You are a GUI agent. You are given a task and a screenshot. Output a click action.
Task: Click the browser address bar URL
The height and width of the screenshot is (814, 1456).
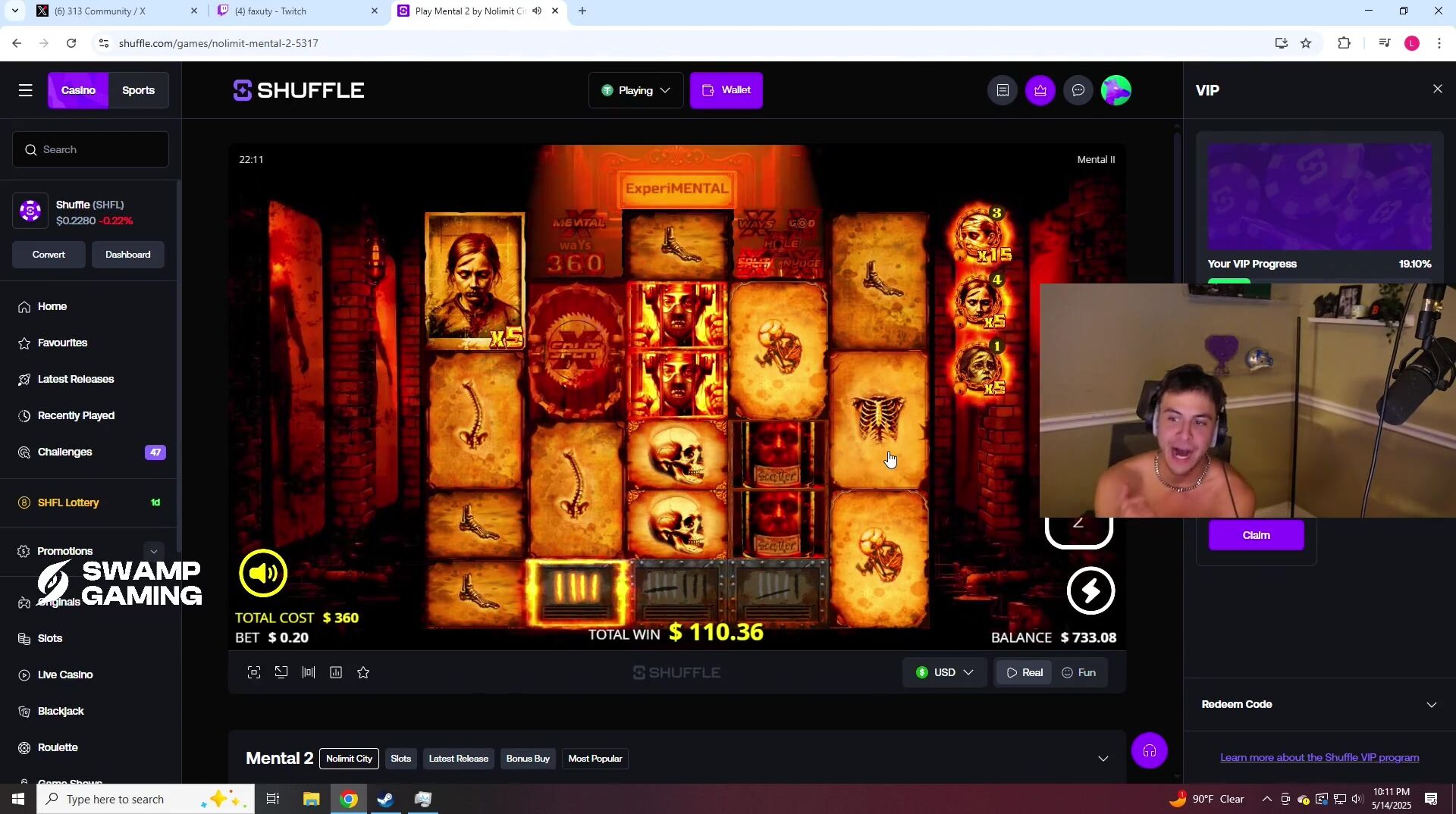pyautogui.click(x=218, y=43)
